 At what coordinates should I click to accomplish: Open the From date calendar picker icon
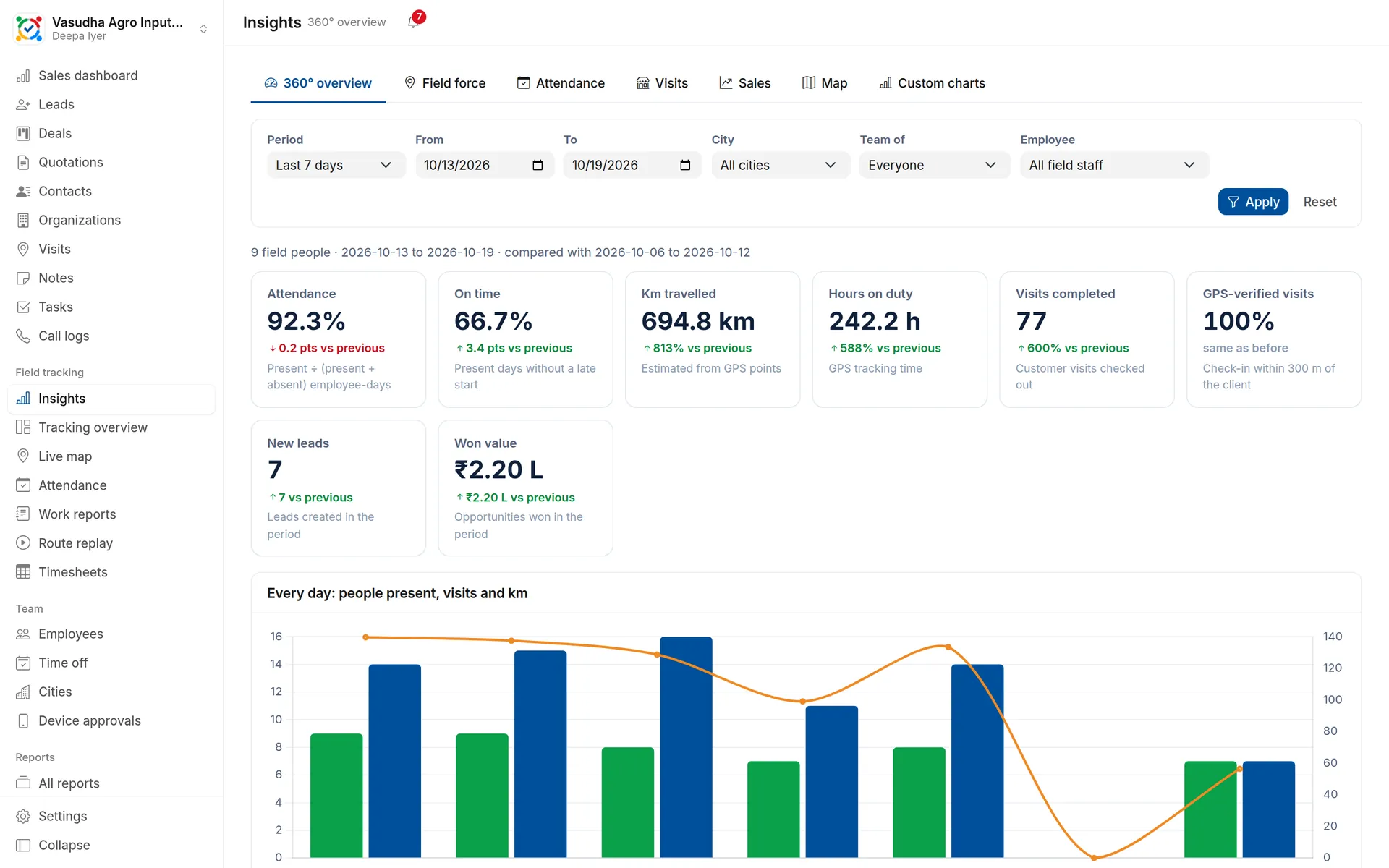538,165
